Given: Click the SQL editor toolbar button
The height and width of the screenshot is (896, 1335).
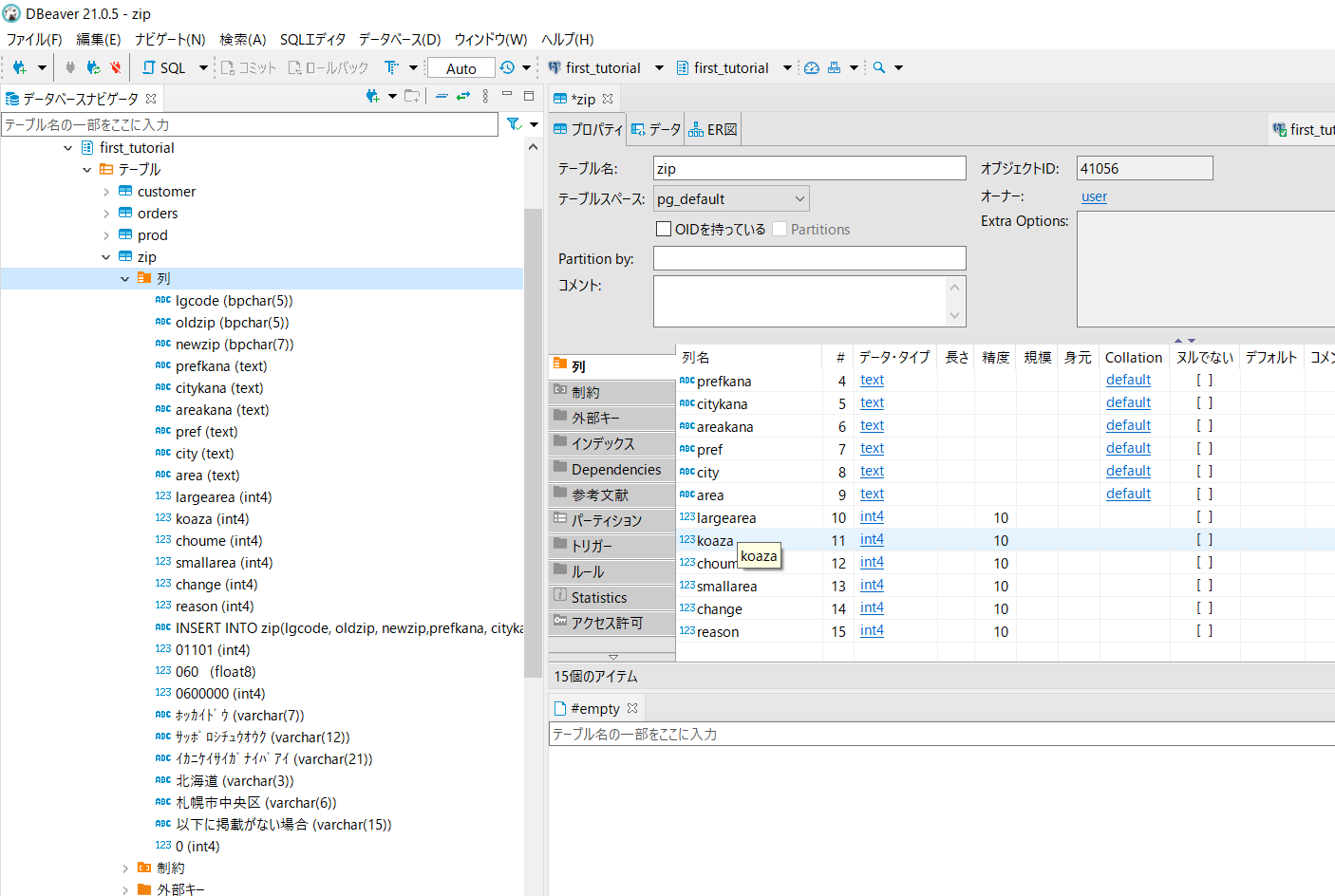Looking at the screenshot, I should [x=164, y=67].
